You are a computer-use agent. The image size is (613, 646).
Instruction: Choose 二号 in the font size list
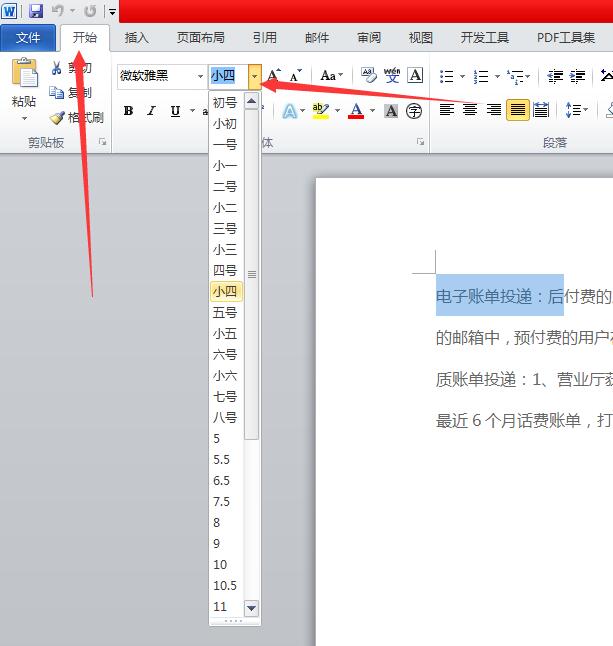point(226,187)
